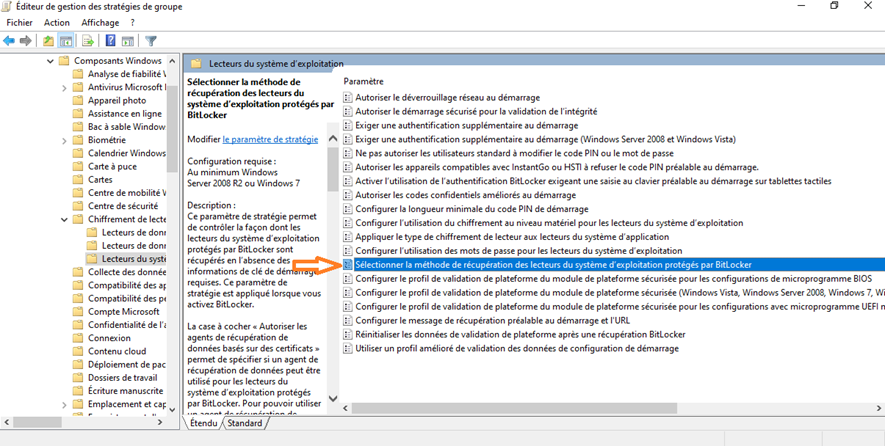
Task: Open the Action menu
Action: pos(57,23)
